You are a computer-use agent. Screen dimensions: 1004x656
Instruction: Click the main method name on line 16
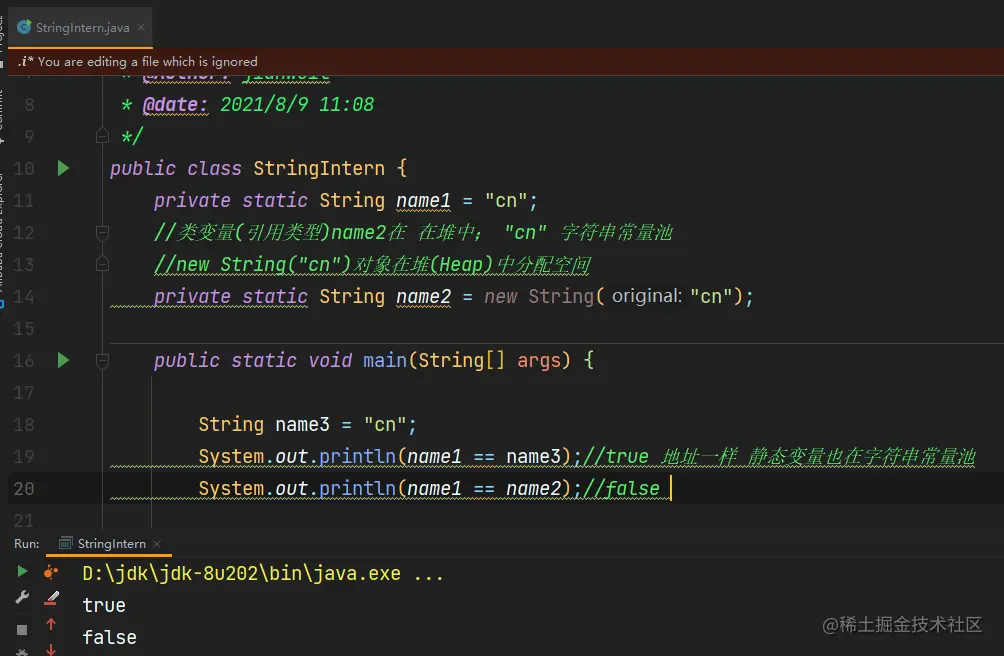tap(385, 360)
